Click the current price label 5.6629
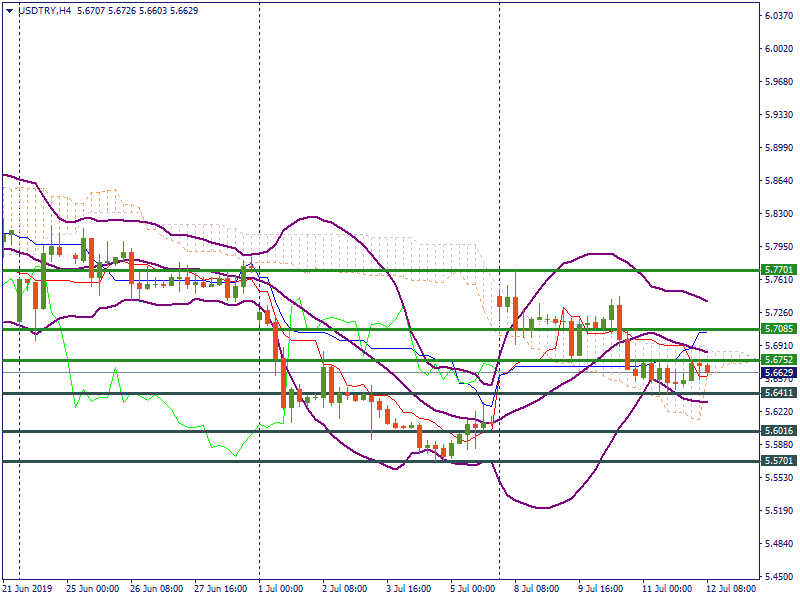Screen dimensions: 800x600 [778, 373]
